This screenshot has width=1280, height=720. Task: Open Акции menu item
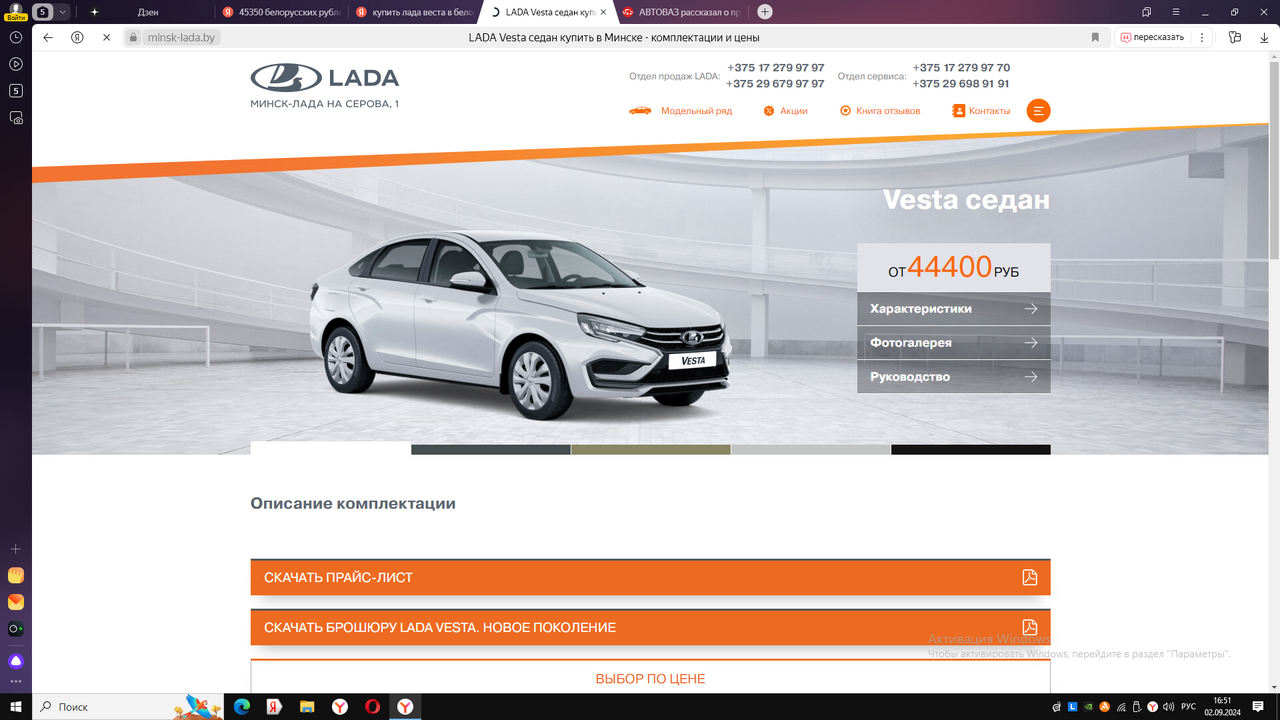[x=793, y=111]
